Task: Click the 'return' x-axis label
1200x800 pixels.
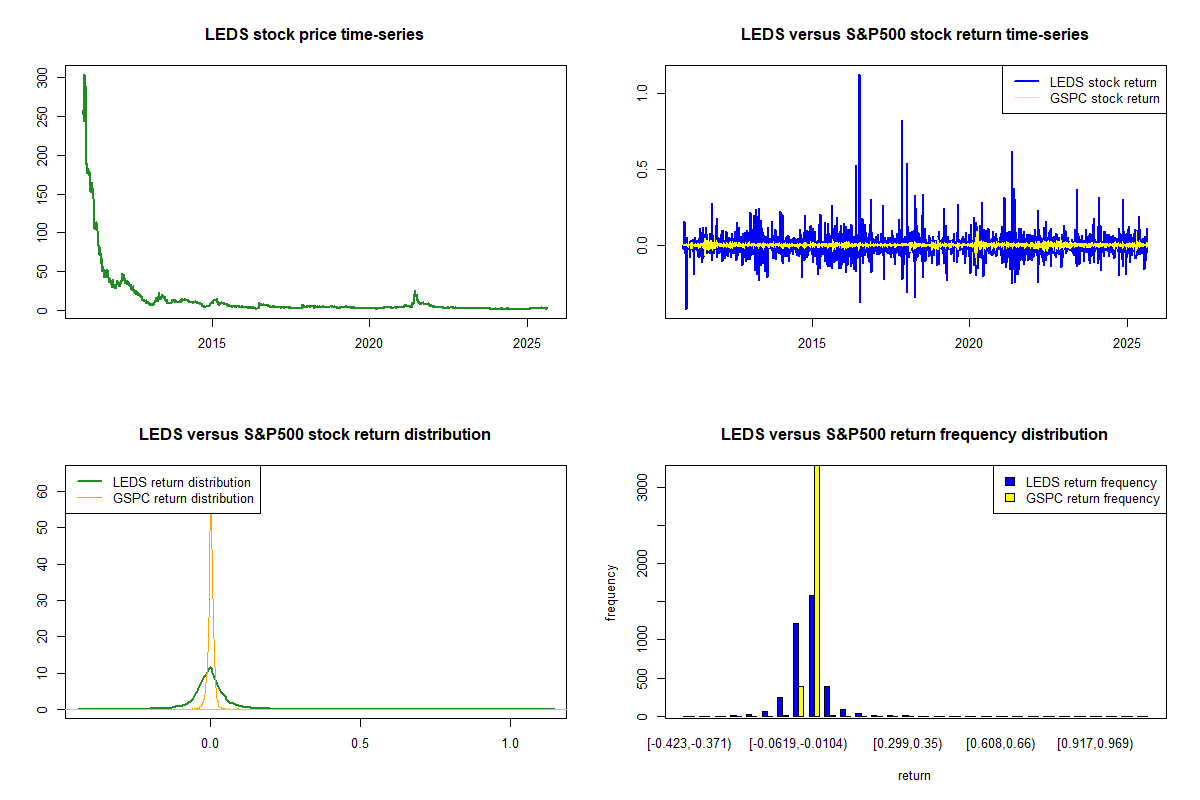Action: [914, 775]
